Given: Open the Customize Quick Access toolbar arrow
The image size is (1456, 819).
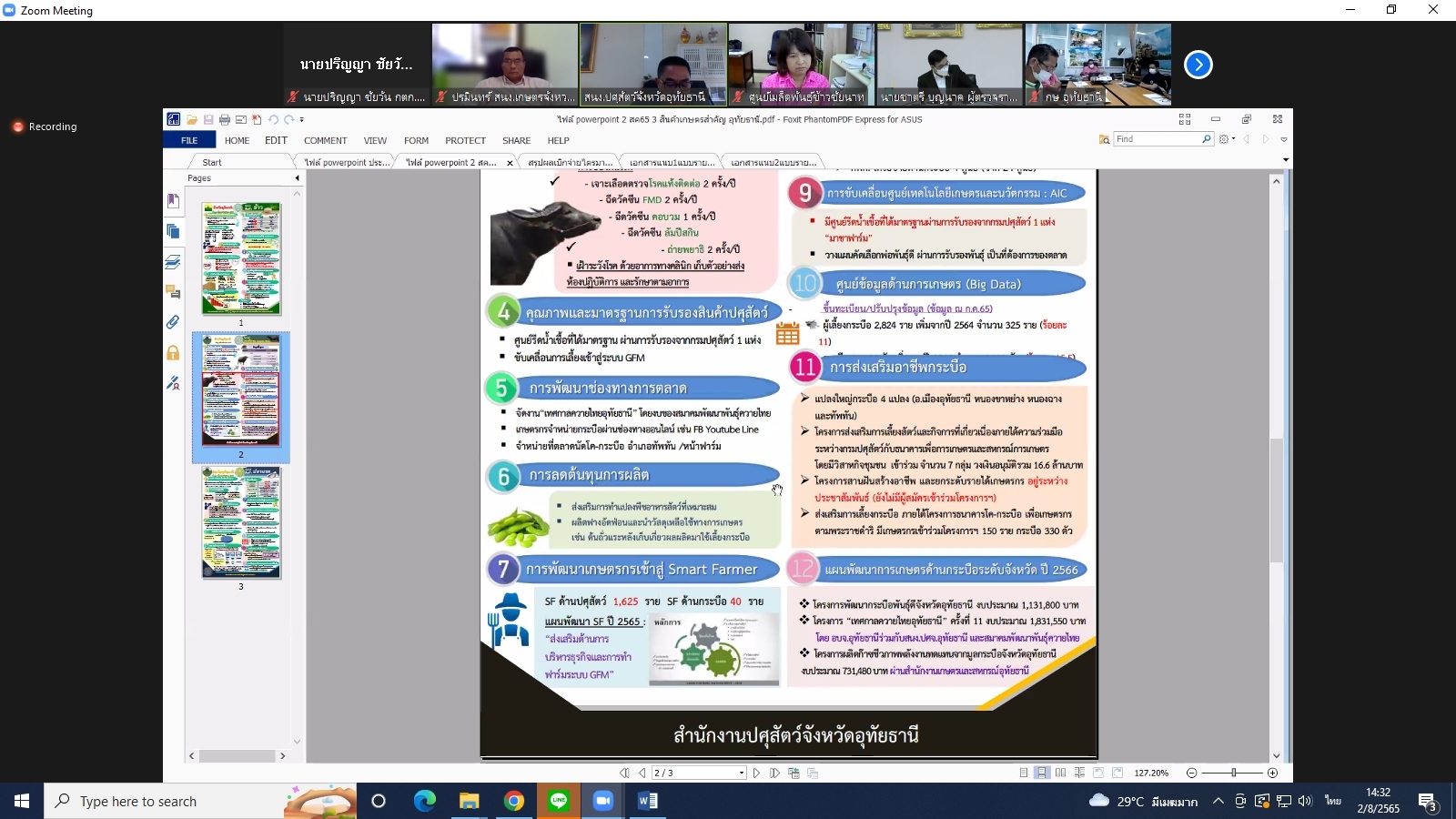Looking at the screenshot, I should pos(302,120).
